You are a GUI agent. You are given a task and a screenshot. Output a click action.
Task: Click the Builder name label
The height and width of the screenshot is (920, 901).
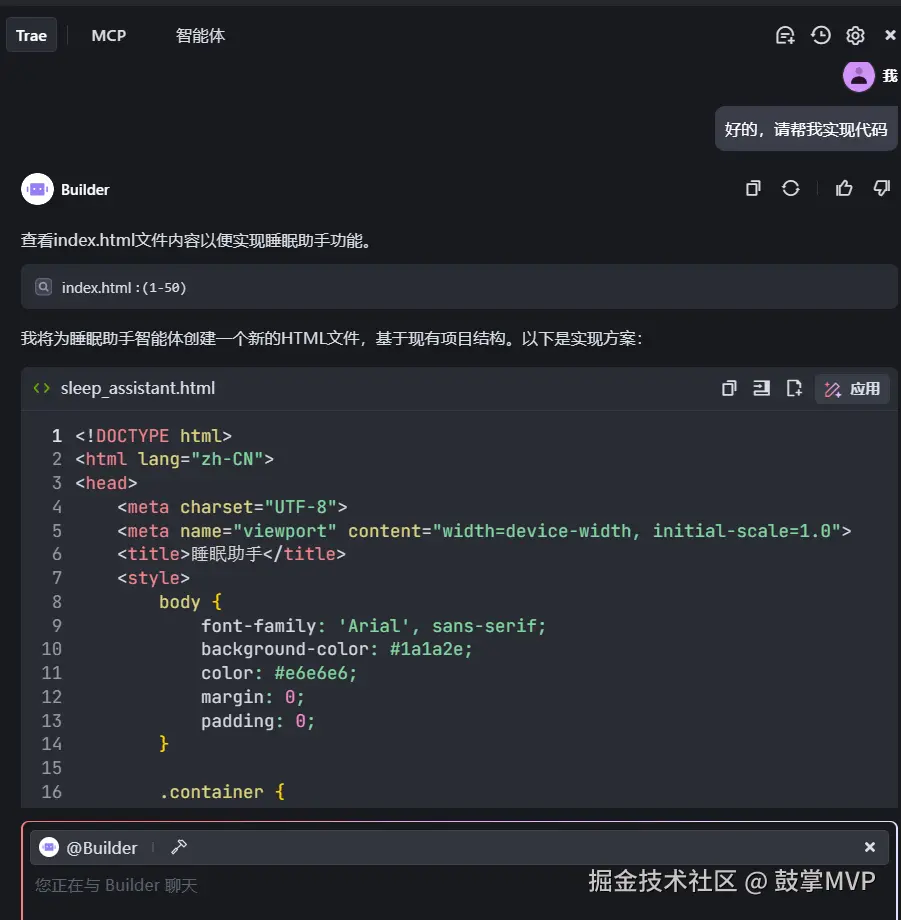[85, 190]
